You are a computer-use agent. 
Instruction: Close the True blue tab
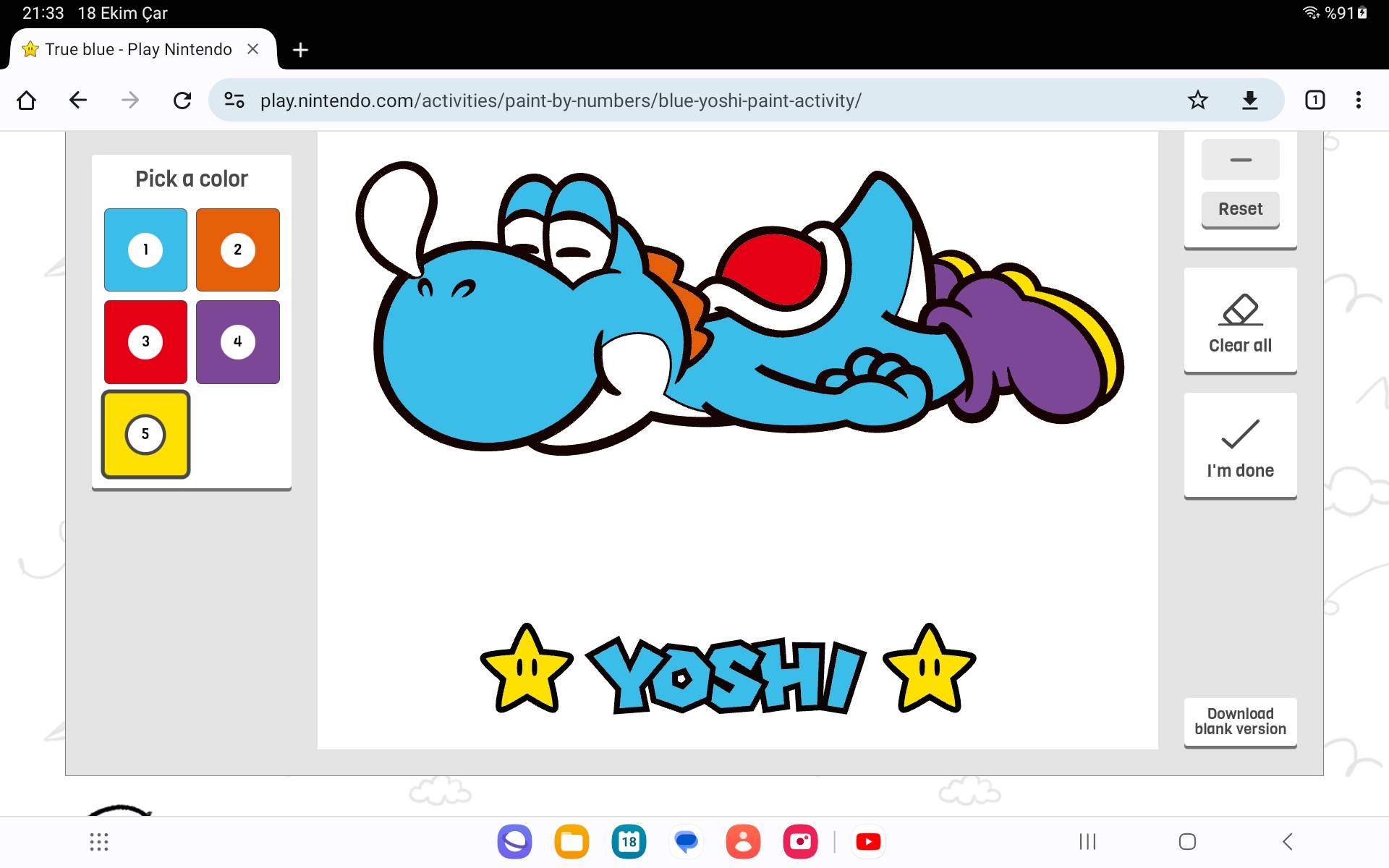[253, 49]
